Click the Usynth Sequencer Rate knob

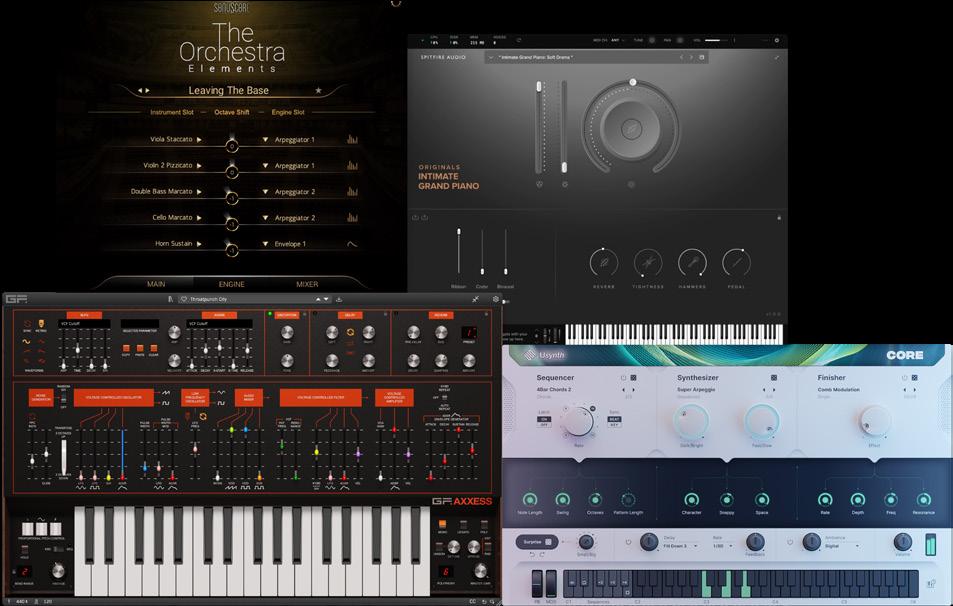(578, 421)
